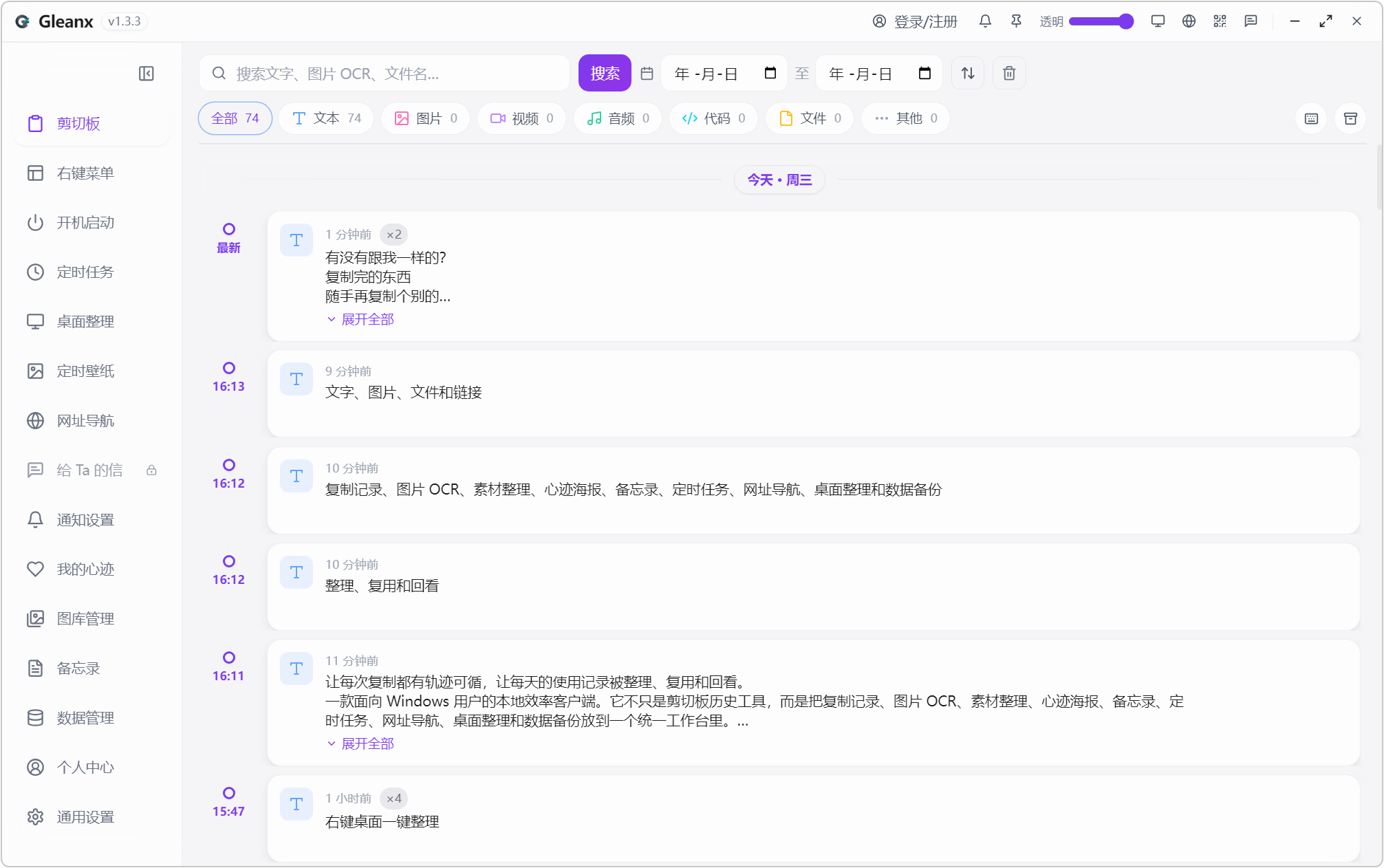The height and width of the screenshot is (868, 1384).
Task: Open 通知设置 in the sidebar
Action: pos(91,520)
